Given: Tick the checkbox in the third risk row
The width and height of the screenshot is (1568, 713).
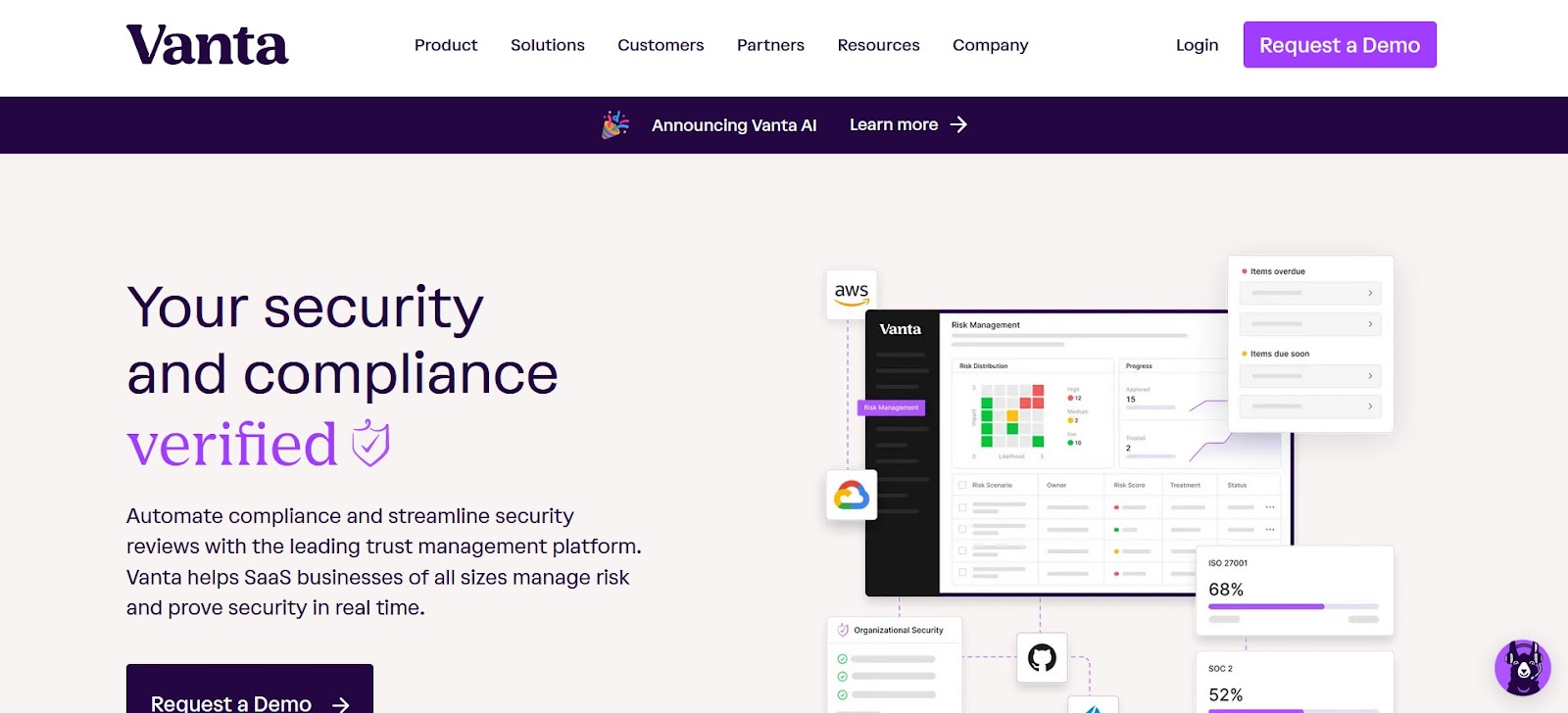Looking at the screenshot, I should pyautogui.click(x=962, y=550).
